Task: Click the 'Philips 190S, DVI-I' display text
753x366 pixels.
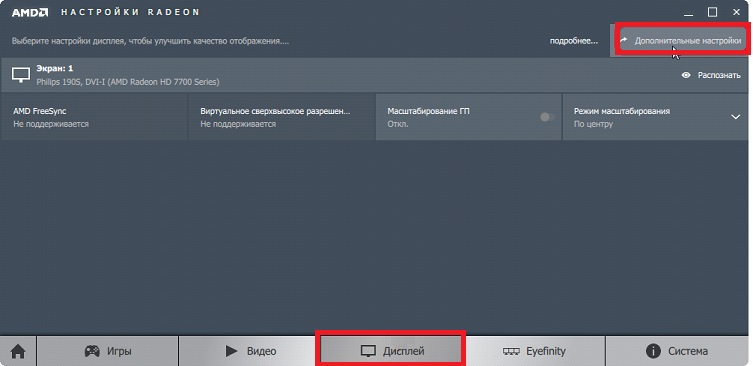Action: 128,82
